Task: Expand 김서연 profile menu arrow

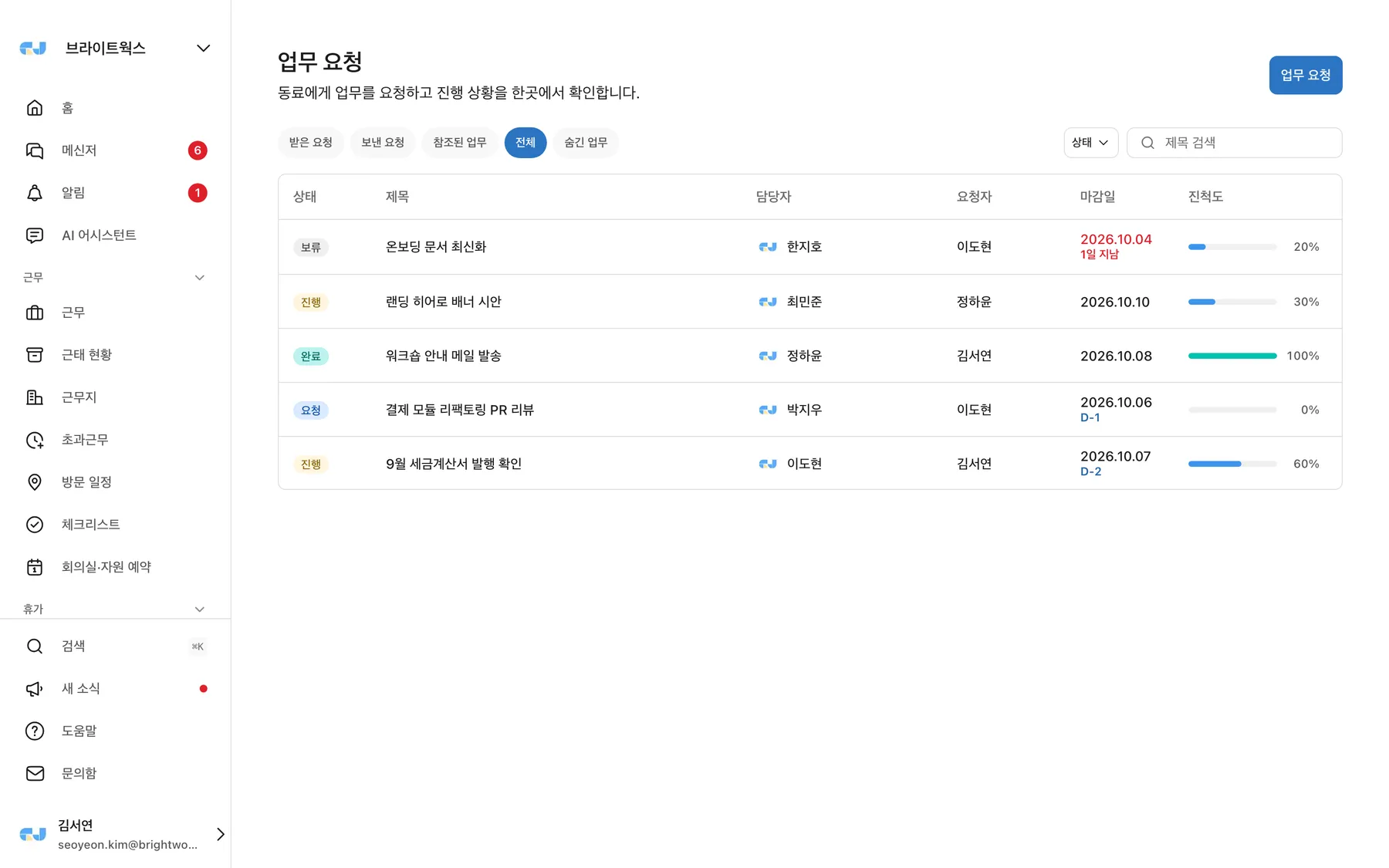Action: pos(221,834)
